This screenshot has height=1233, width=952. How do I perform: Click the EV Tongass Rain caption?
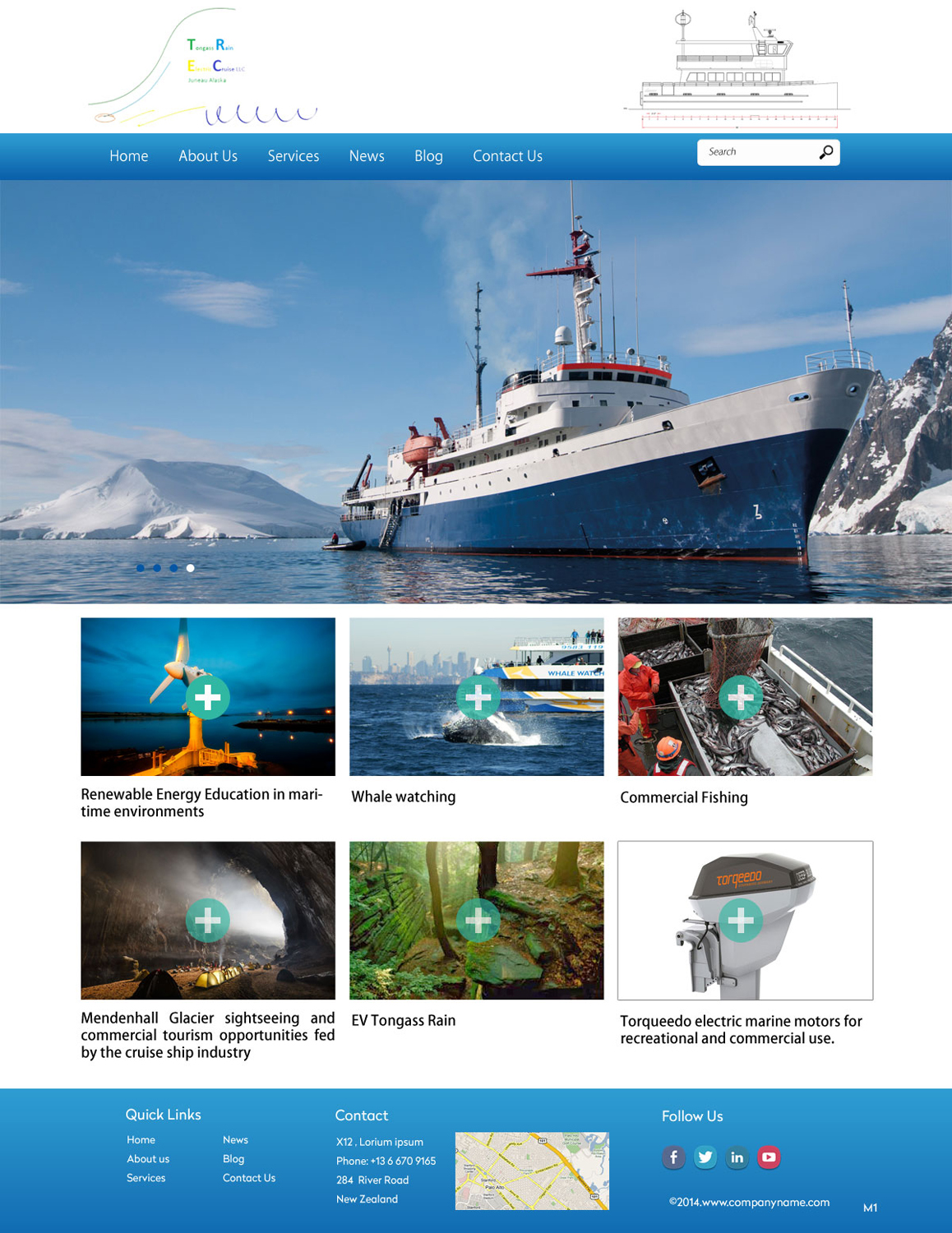(x=404, y=1020)
